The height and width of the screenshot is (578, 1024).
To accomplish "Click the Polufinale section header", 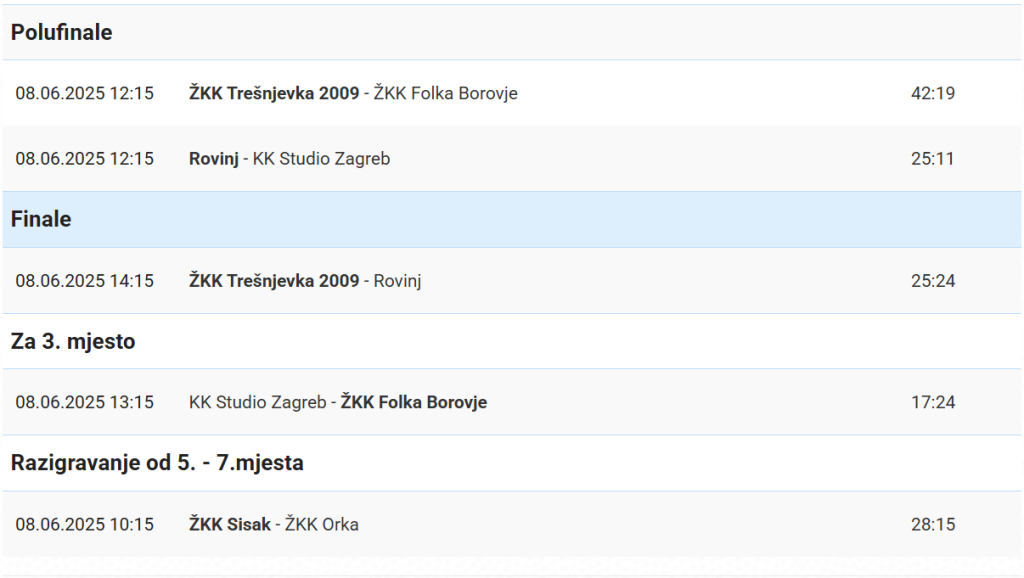I will 62,32.
